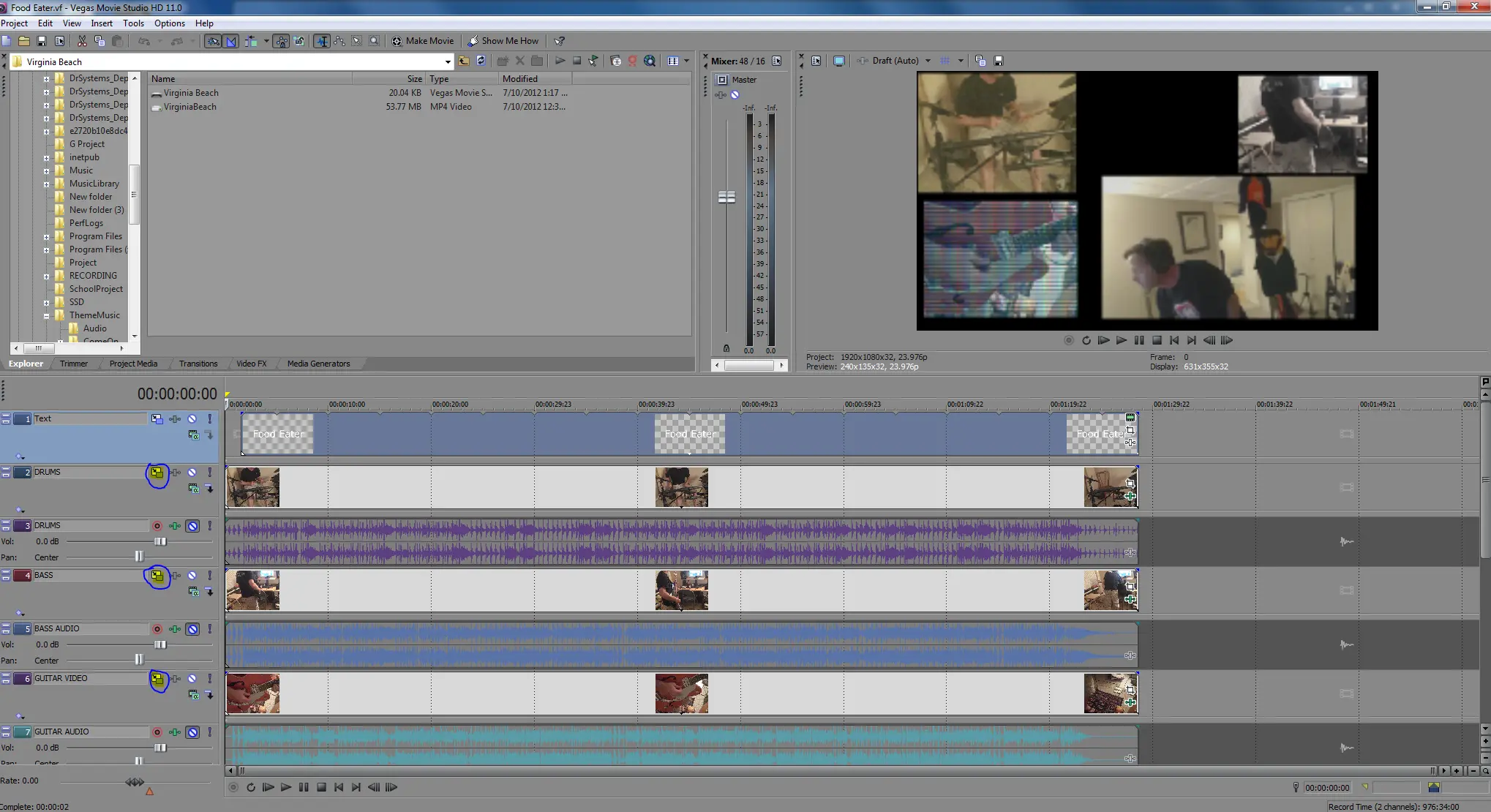Click the Show Me How button

click(x=503, y=41)
